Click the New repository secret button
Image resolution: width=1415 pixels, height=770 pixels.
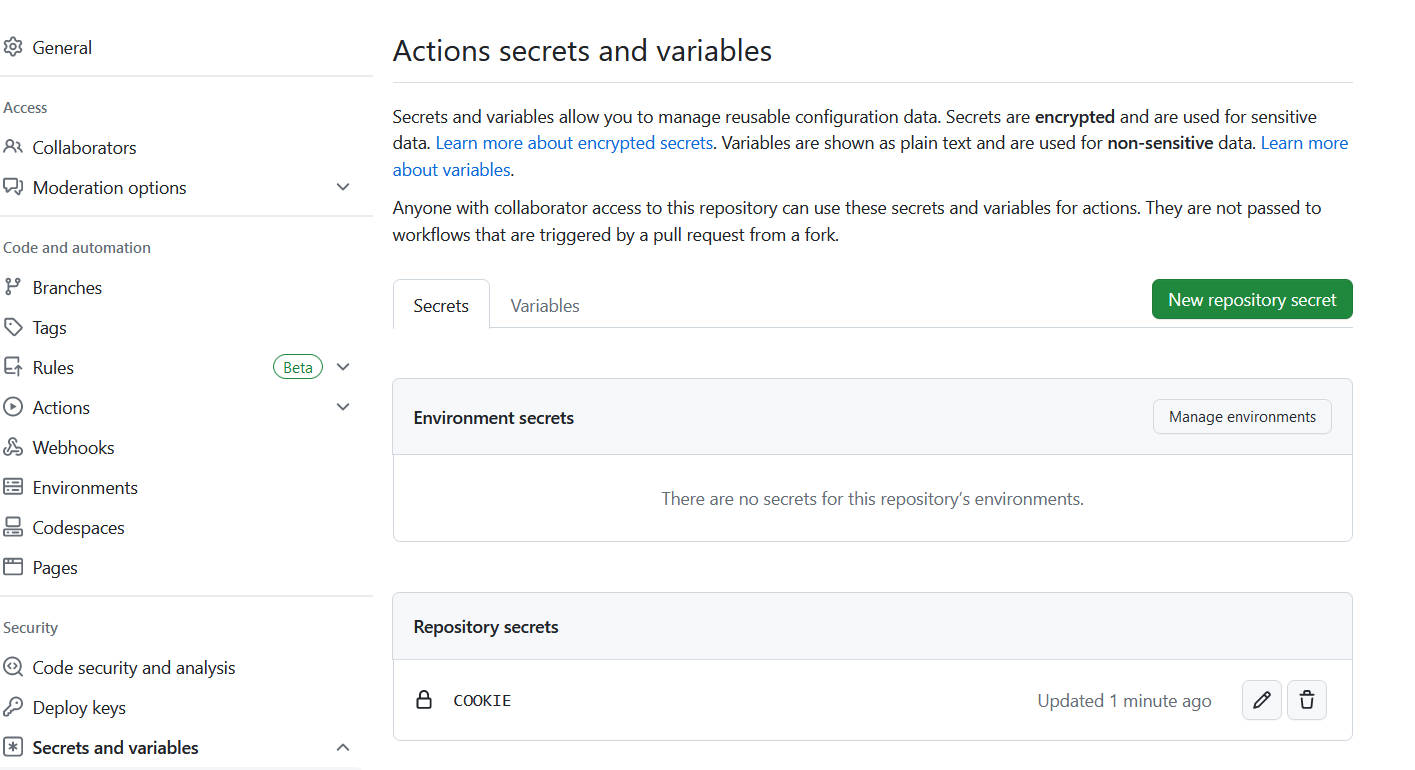[1251, 299]
